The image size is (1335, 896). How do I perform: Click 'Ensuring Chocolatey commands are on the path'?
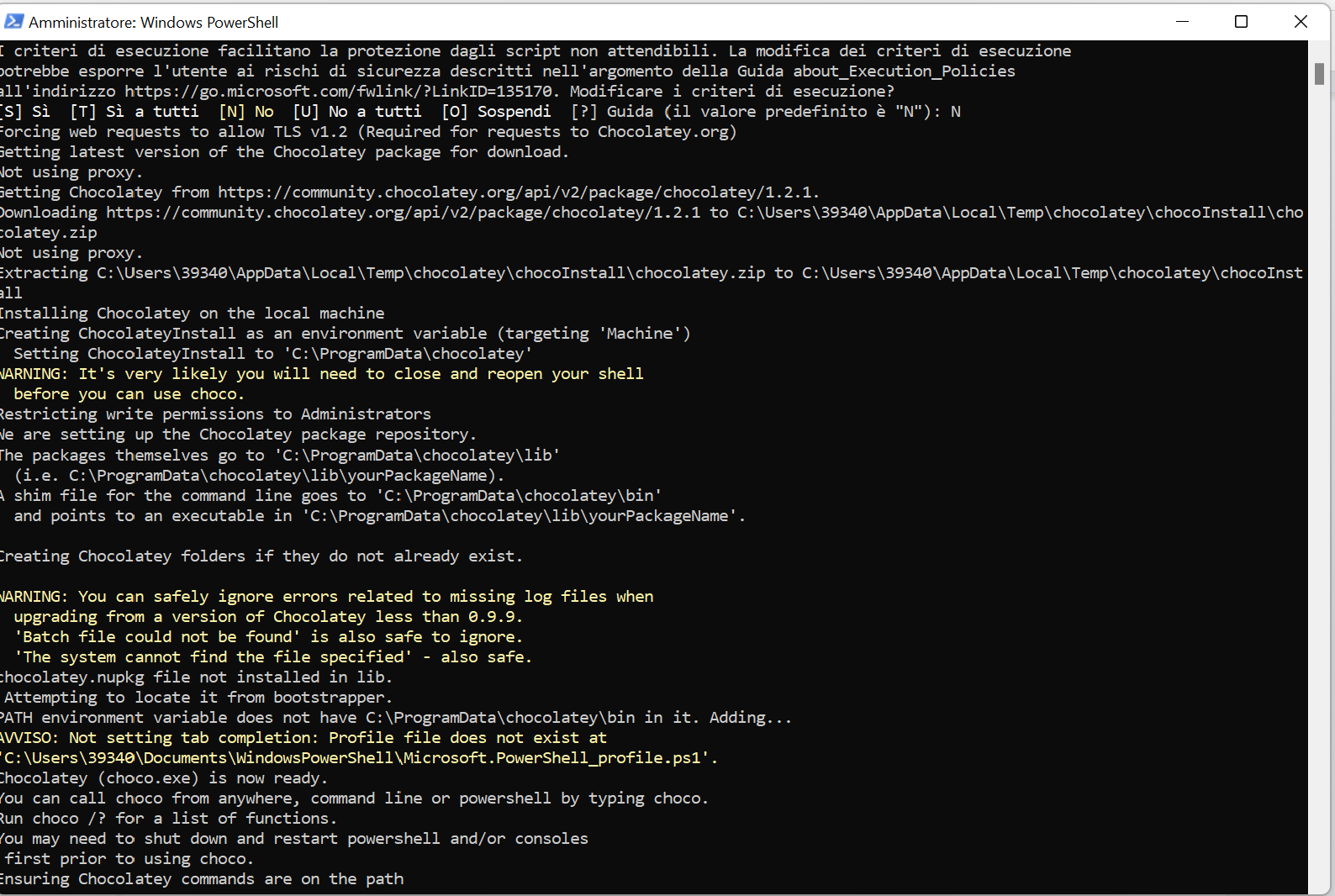202,878
